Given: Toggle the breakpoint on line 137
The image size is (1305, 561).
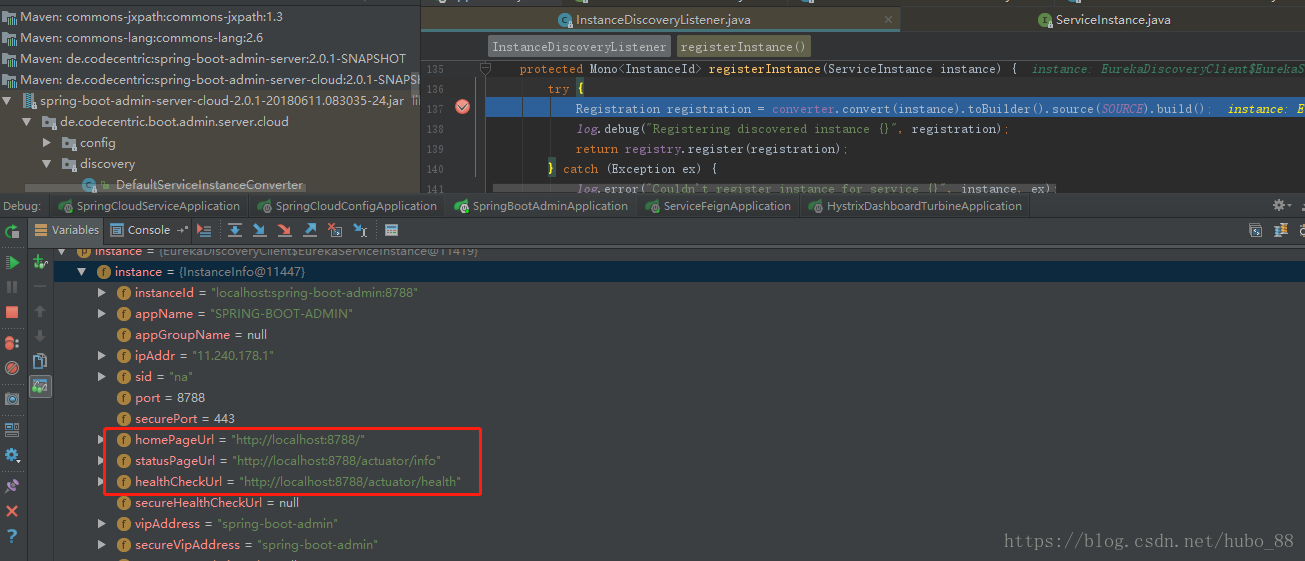Looking at the screenshot, I should [x=462, y=108].
